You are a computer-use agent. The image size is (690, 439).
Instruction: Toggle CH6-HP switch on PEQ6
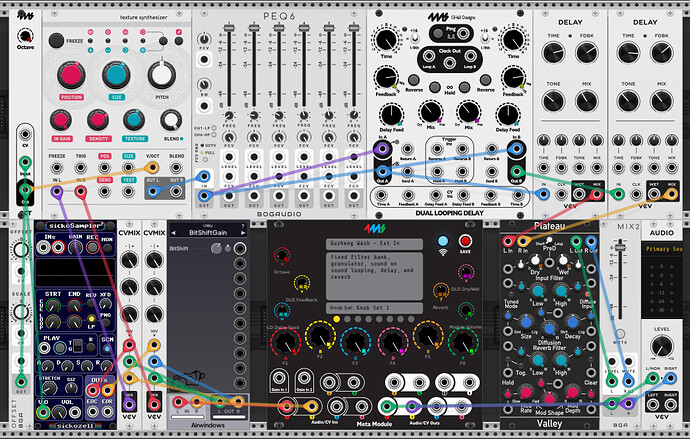214,135
